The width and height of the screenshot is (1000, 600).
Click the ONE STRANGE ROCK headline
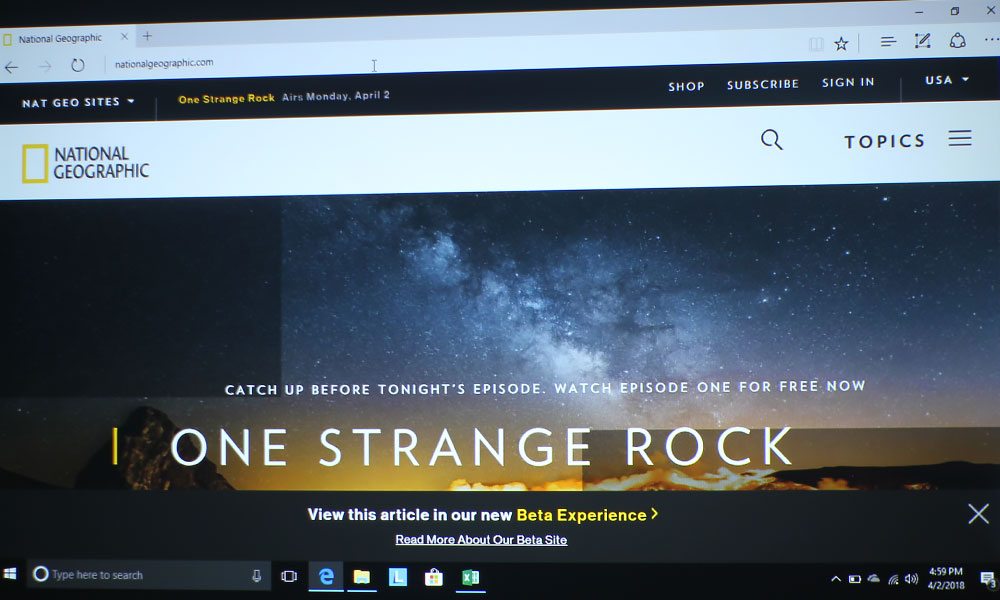tap(482, 447)
